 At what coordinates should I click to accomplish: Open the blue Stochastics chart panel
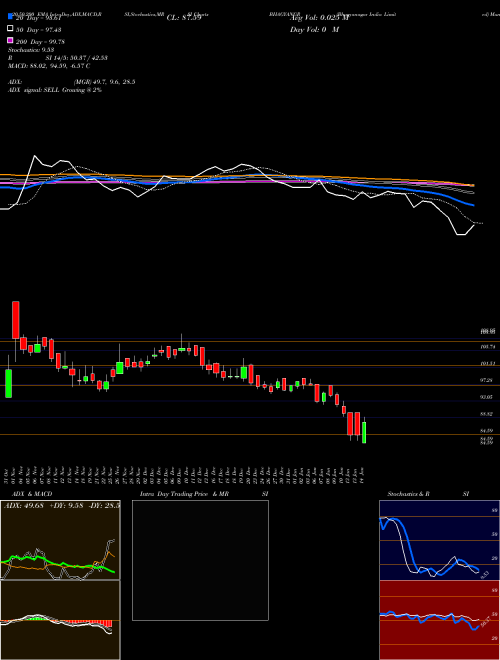coord(439,540)
